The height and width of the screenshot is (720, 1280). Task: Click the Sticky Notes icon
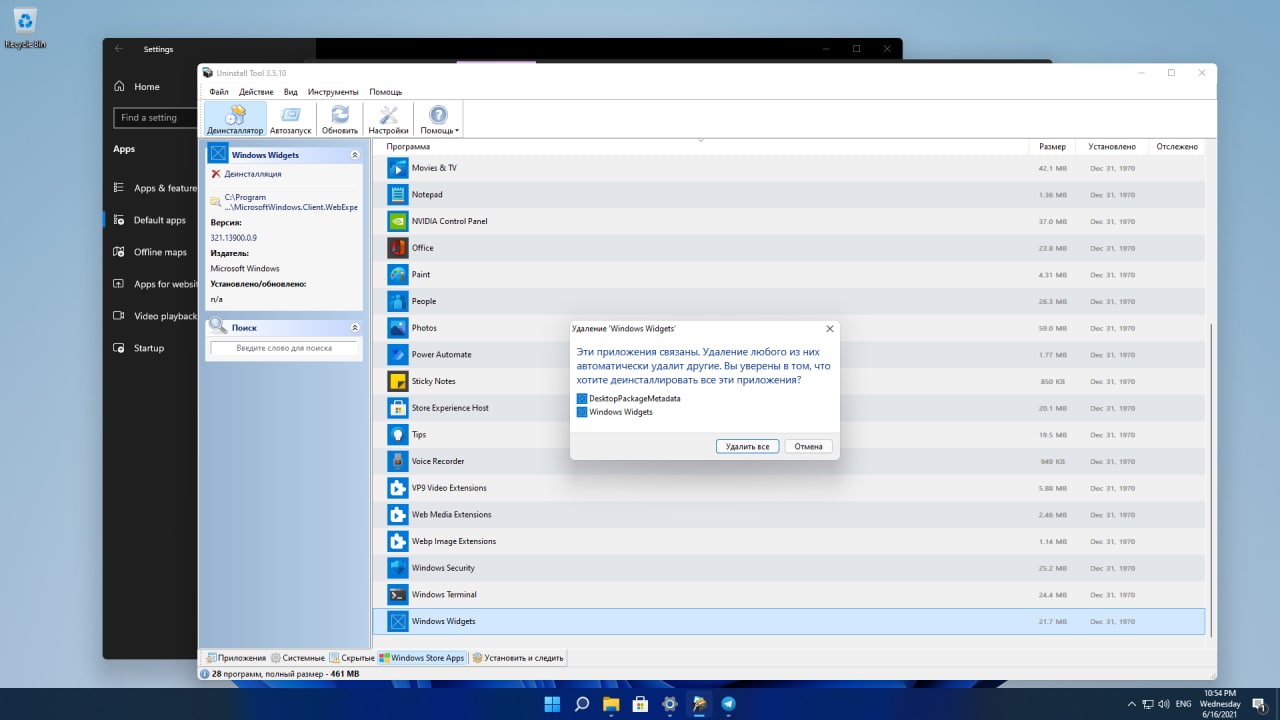coord(397,381)
